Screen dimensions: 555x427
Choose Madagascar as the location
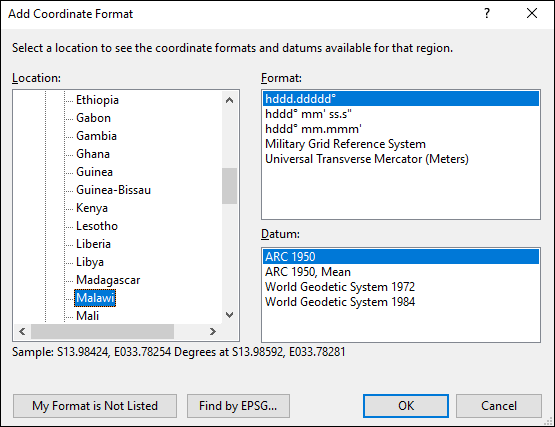click(x=108, y=280)
